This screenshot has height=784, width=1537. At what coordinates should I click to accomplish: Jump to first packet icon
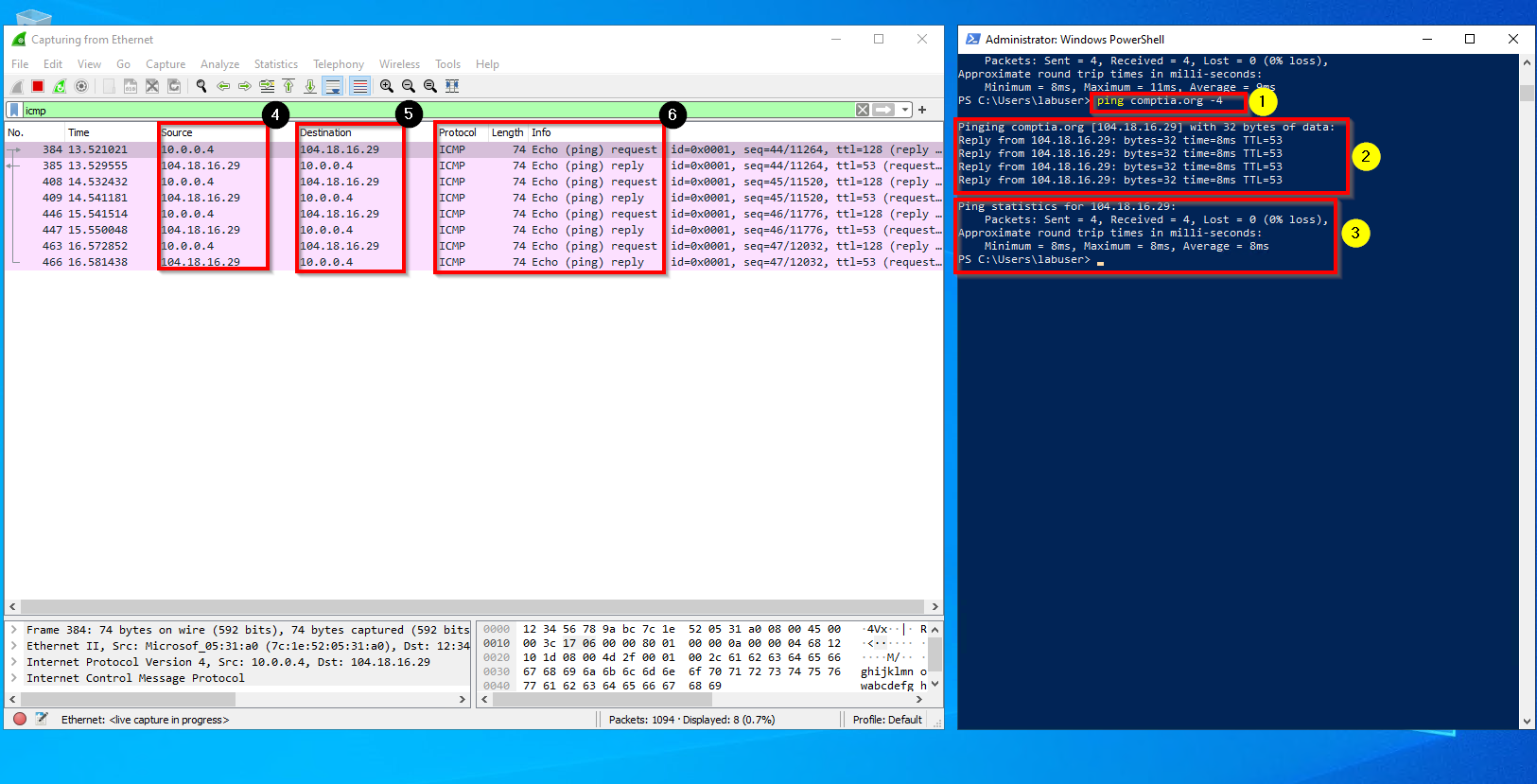(x=288, y=86)
